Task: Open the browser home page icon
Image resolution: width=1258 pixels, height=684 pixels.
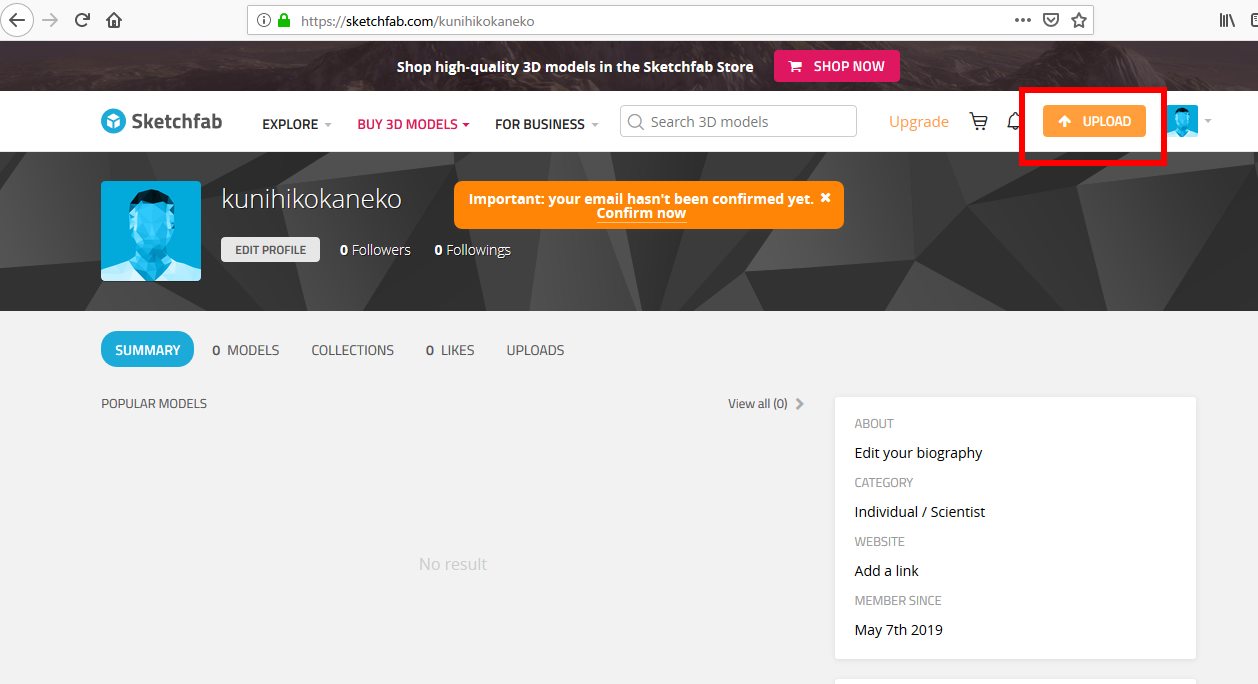Action: (x=114, y=20)
